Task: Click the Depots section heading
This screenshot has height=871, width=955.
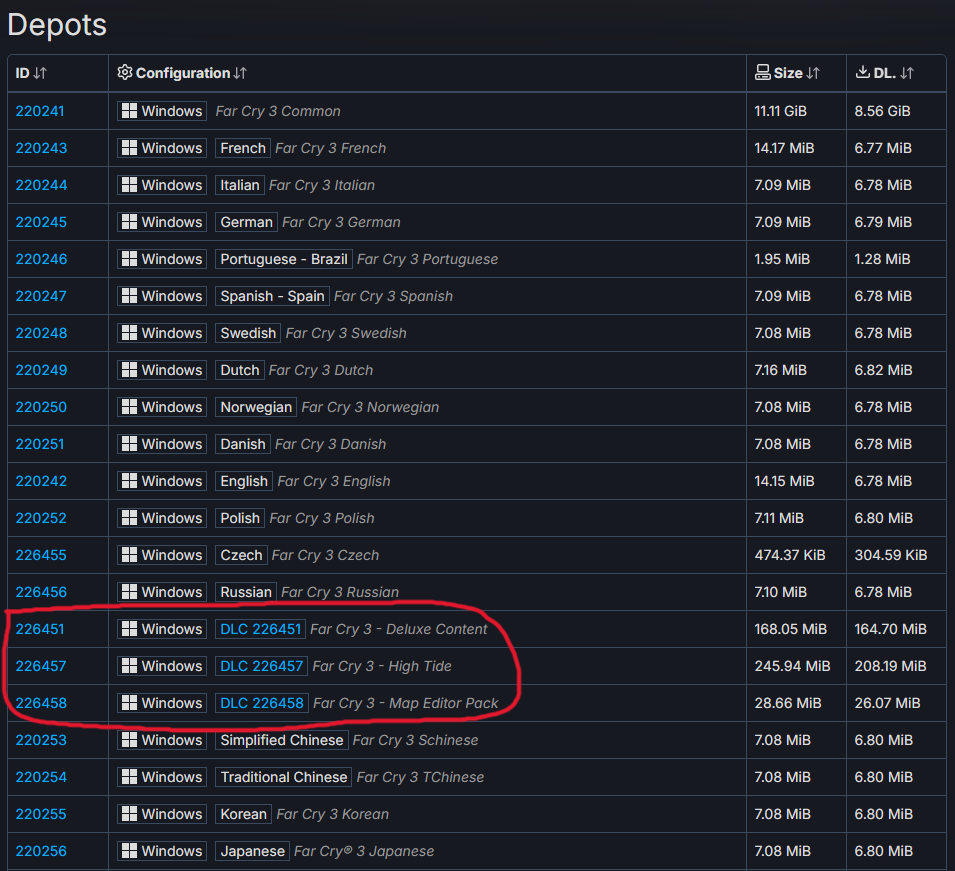Action: click(x=57, y=26)
